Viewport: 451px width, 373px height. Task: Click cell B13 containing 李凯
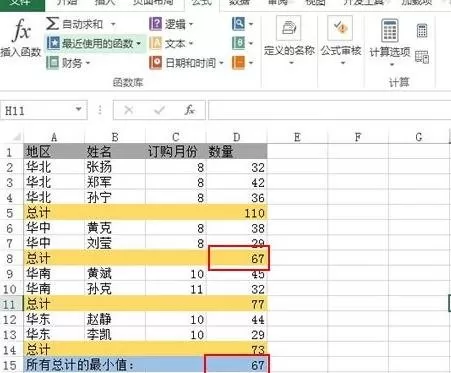tap(115, 334)
